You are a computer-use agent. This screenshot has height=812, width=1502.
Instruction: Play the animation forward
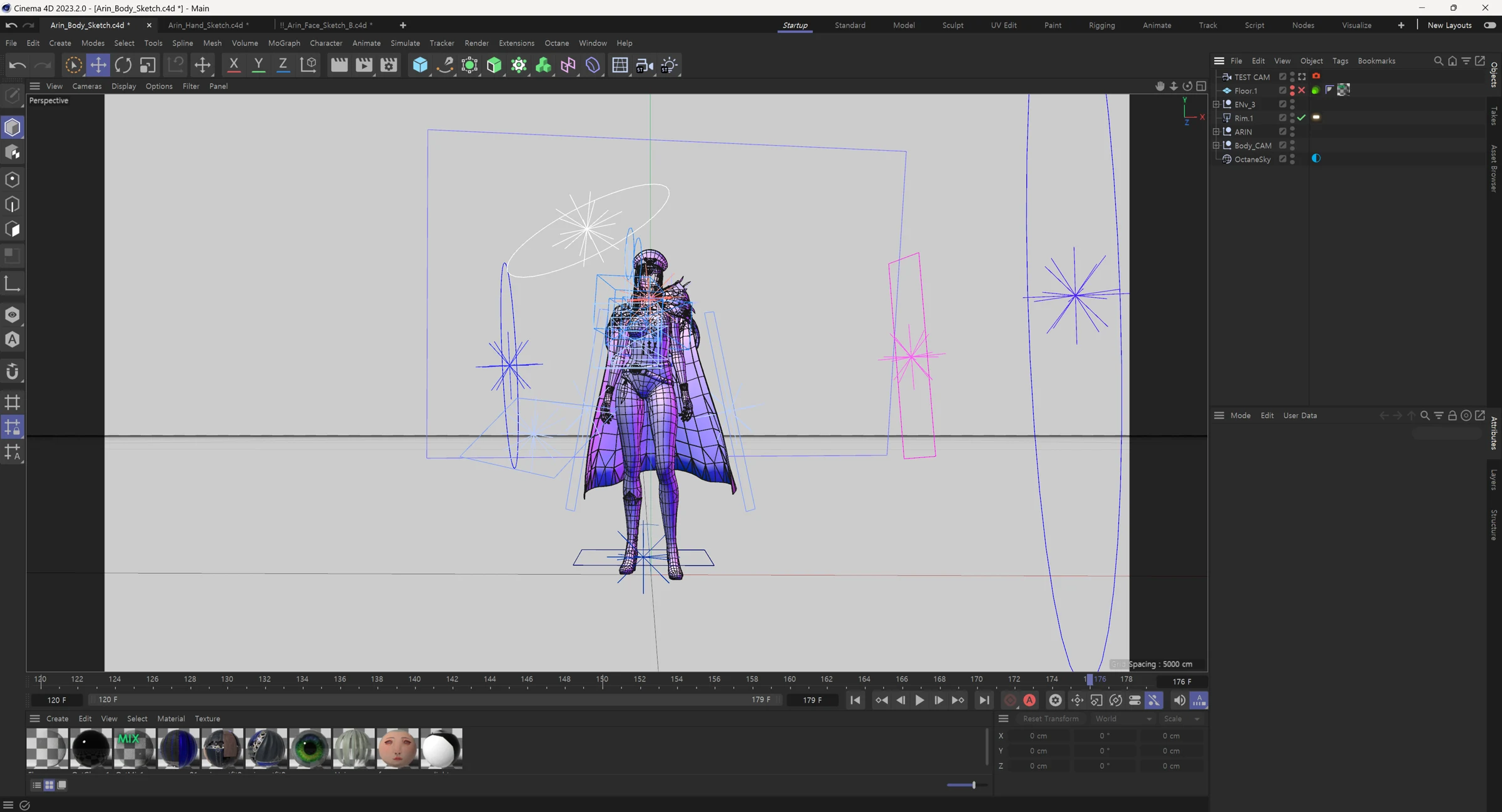tap(919, 700)
